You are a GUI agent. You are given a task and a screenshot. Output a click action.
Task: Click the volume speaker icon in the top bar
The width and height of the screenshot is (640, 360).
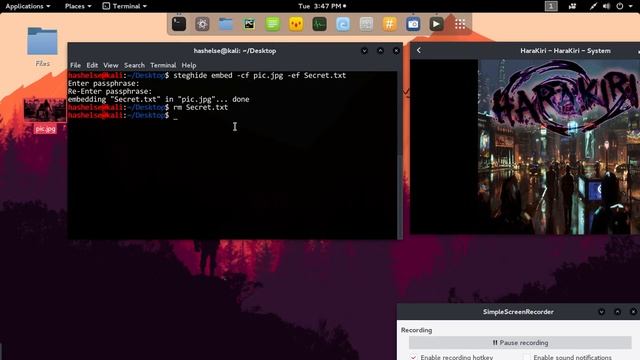[607, 6]
